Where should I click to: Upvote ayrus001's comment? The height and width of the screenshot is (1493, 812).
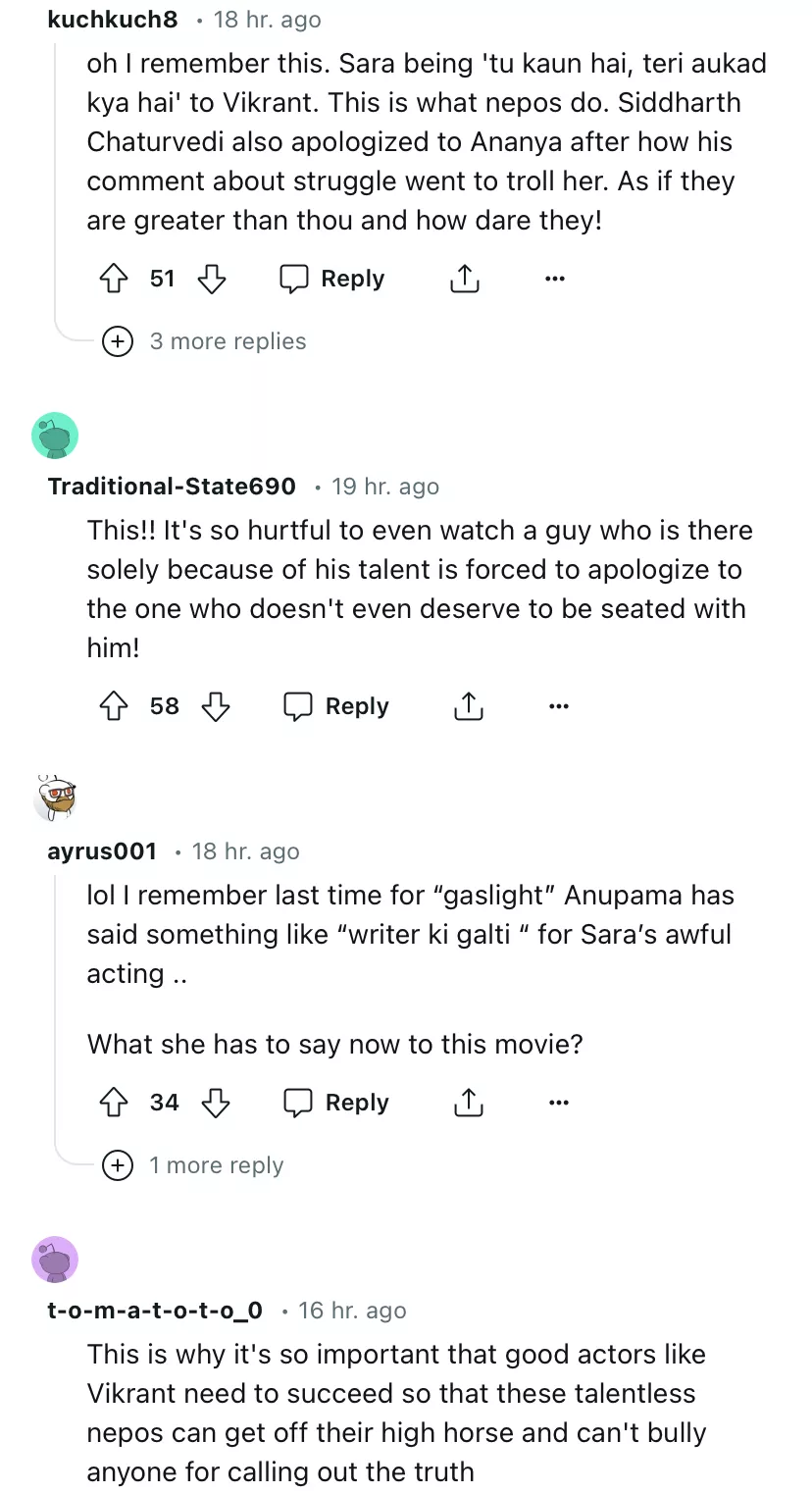pyautogui.click(x=115, y=1104)
